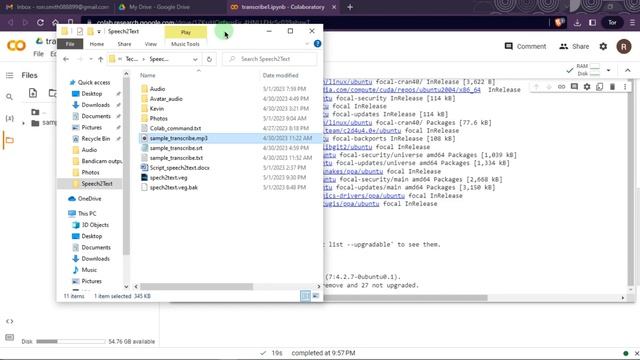Expand RAM Disk resources dropdown arrow
This screenshot has height=360, width=640.
click(608, 70)
